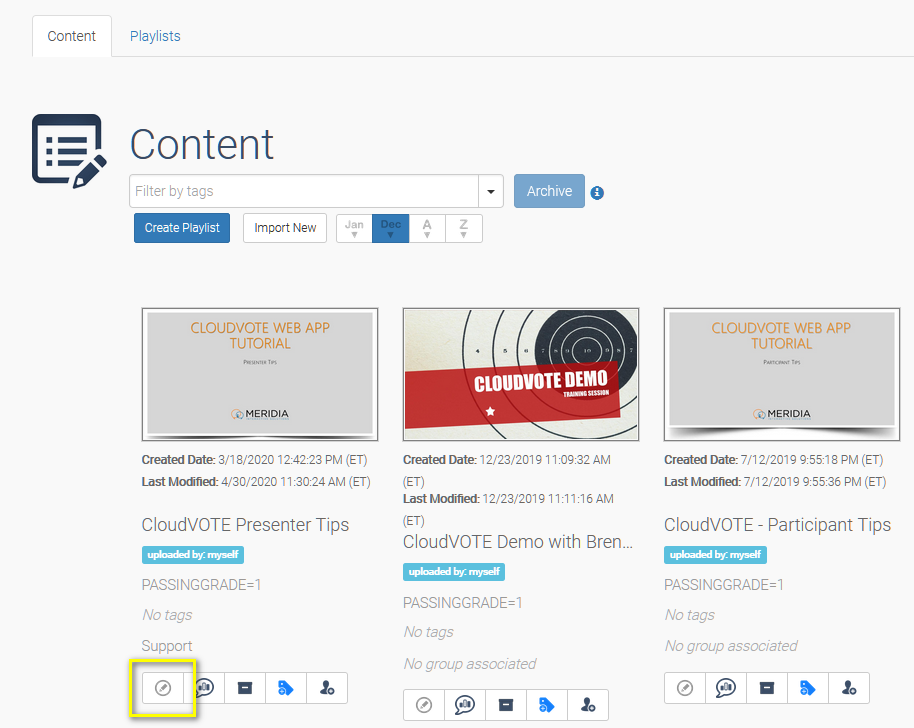Screen dimensions: 914x728
Task: Click 'uploaded by: myself' badge on Demo card
Action: [454, 572]
